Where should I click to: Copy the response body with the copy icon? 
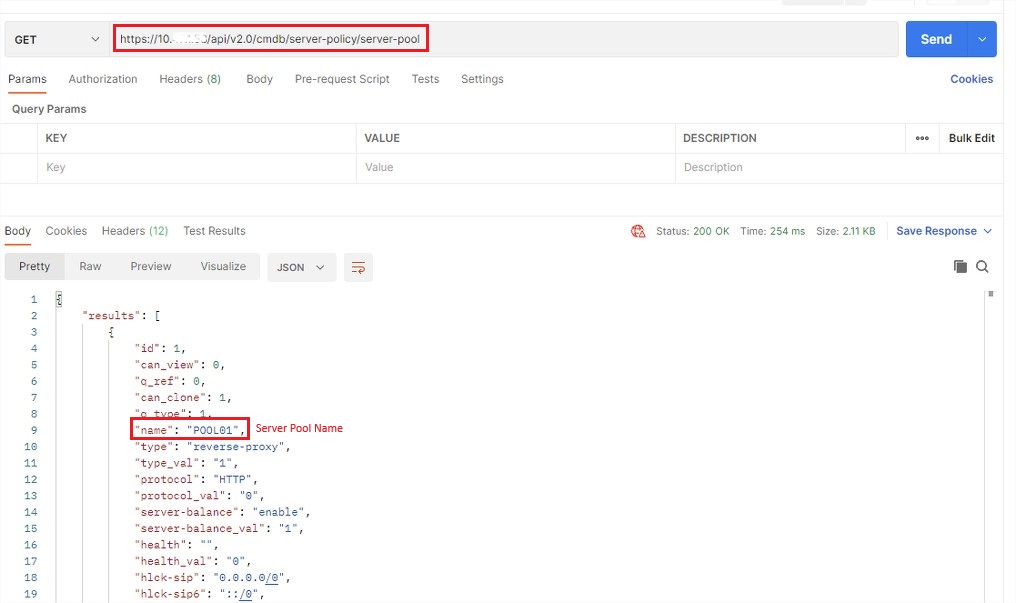pyautogui.click(x=960, y=266)
